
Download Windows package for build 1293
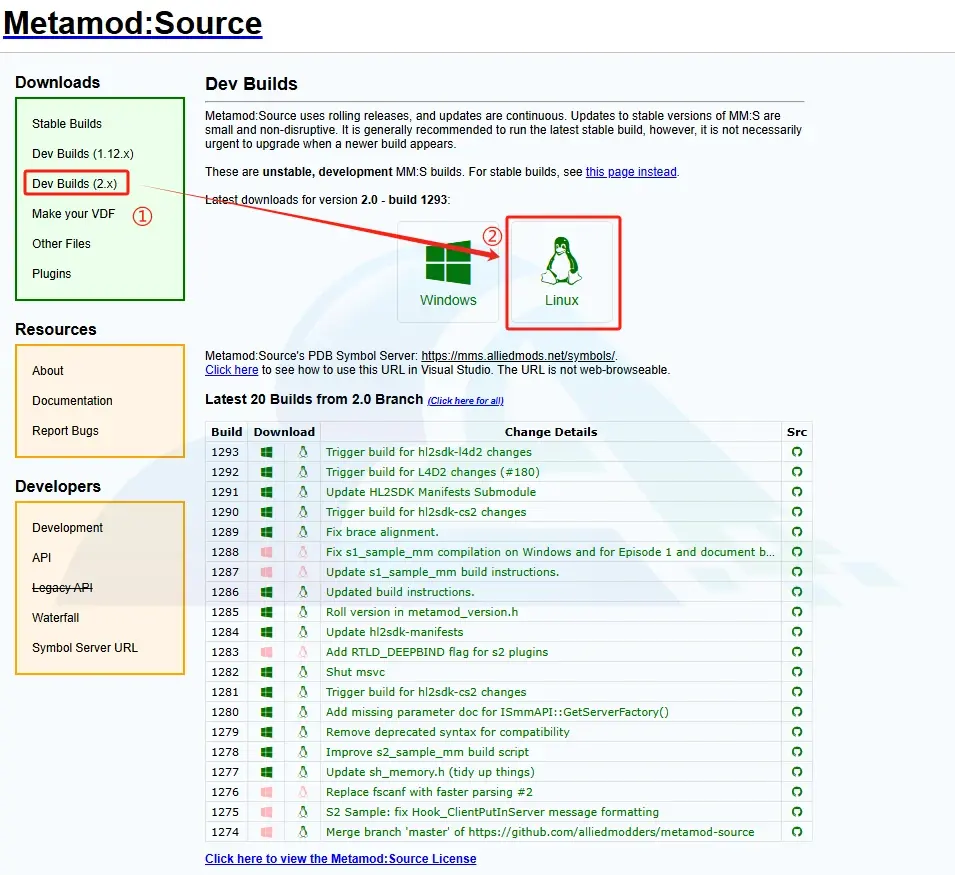point(266,452)
